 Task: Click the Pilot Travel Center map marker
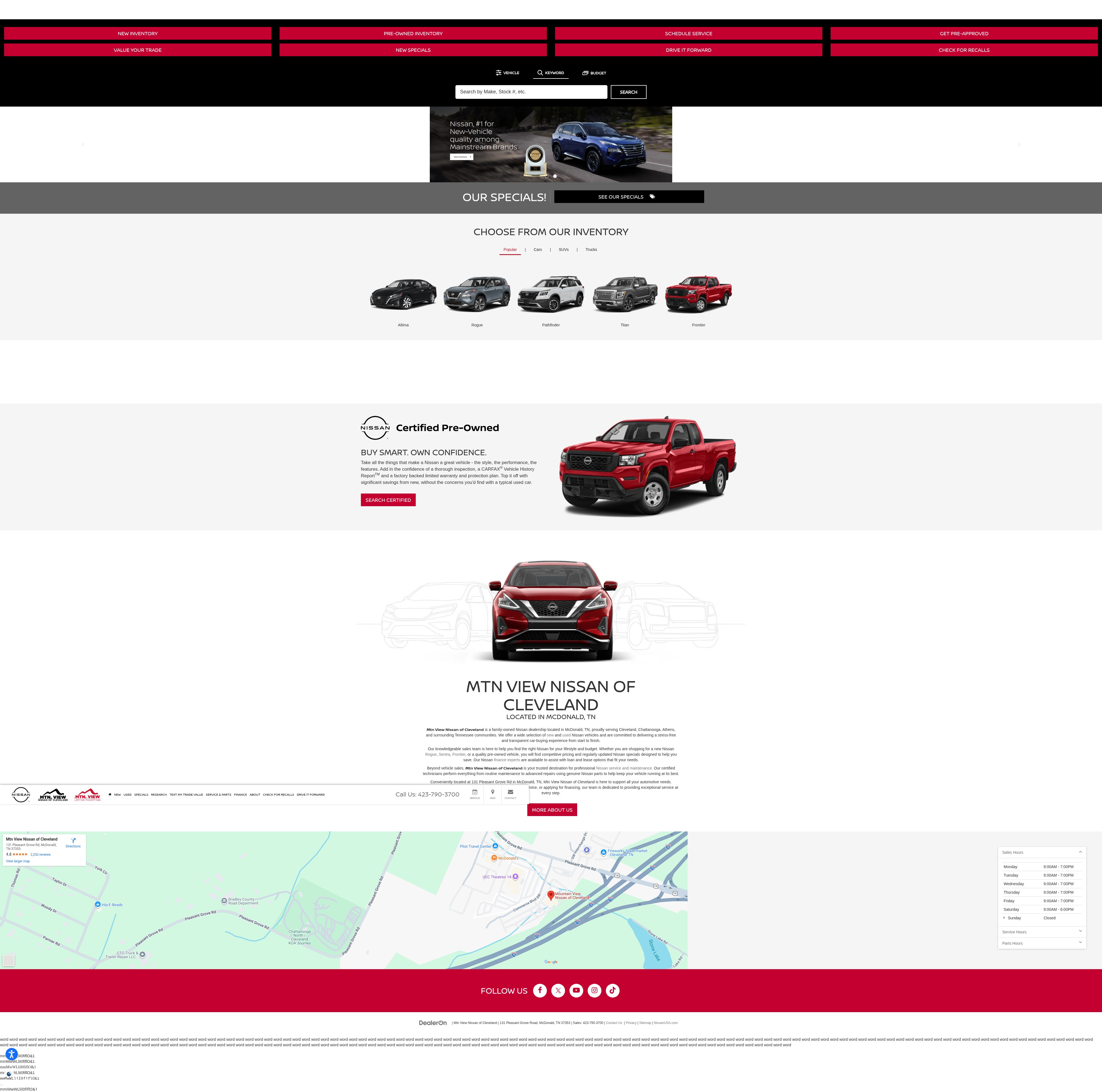click(x=495, y=846)
